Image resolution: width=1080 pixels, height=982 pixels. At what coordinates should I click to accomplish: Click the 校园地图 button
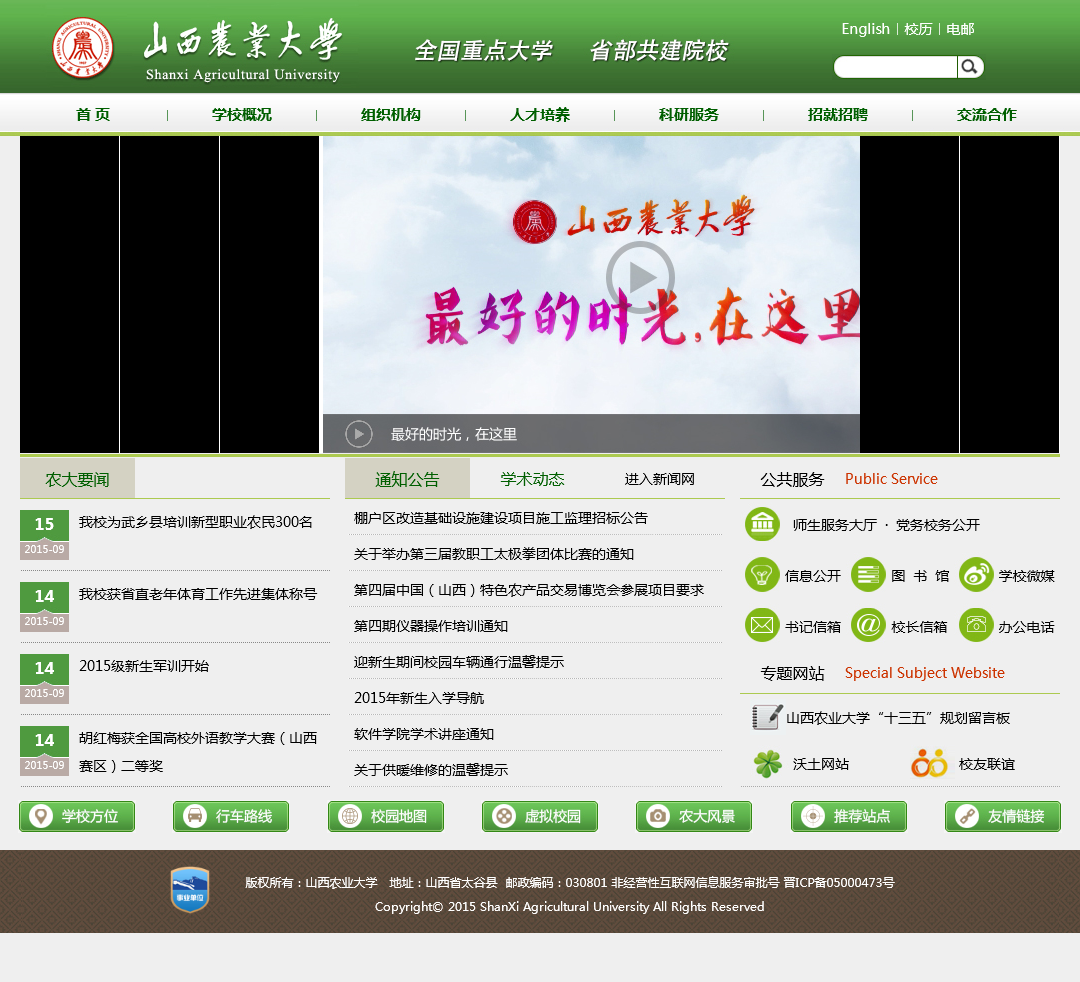(x=386, y=816)
